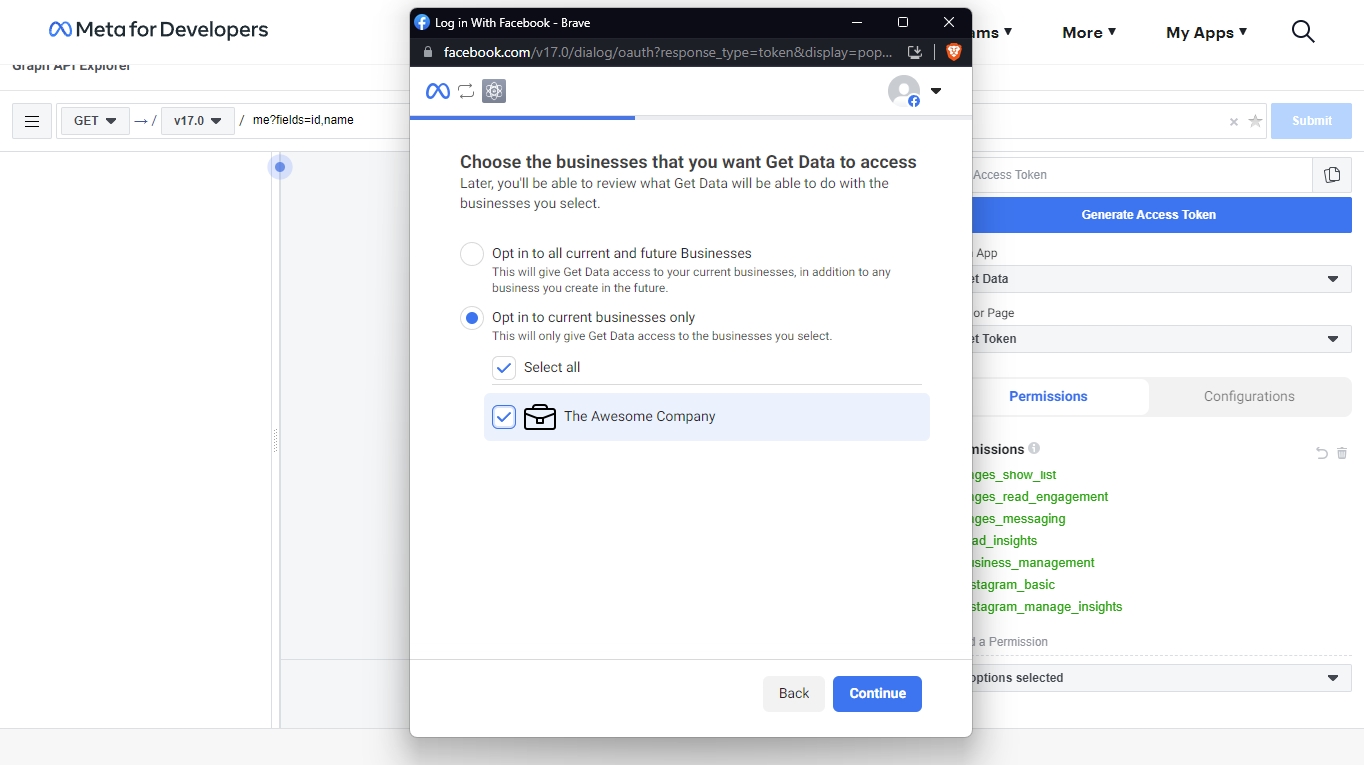Clear the query with the x icon
Viewport: 1364px width, 765px height.
(1233, 122)
